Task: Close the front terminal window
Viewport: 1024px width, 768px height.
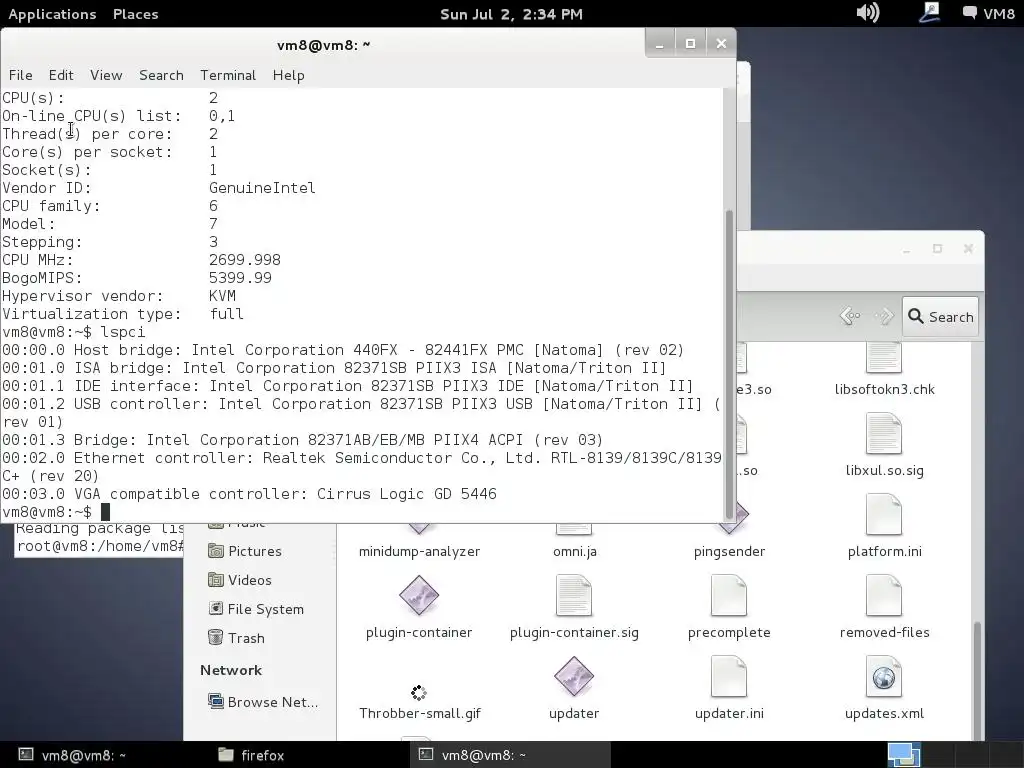Action: pyautogui.click(x=721, y=44)
